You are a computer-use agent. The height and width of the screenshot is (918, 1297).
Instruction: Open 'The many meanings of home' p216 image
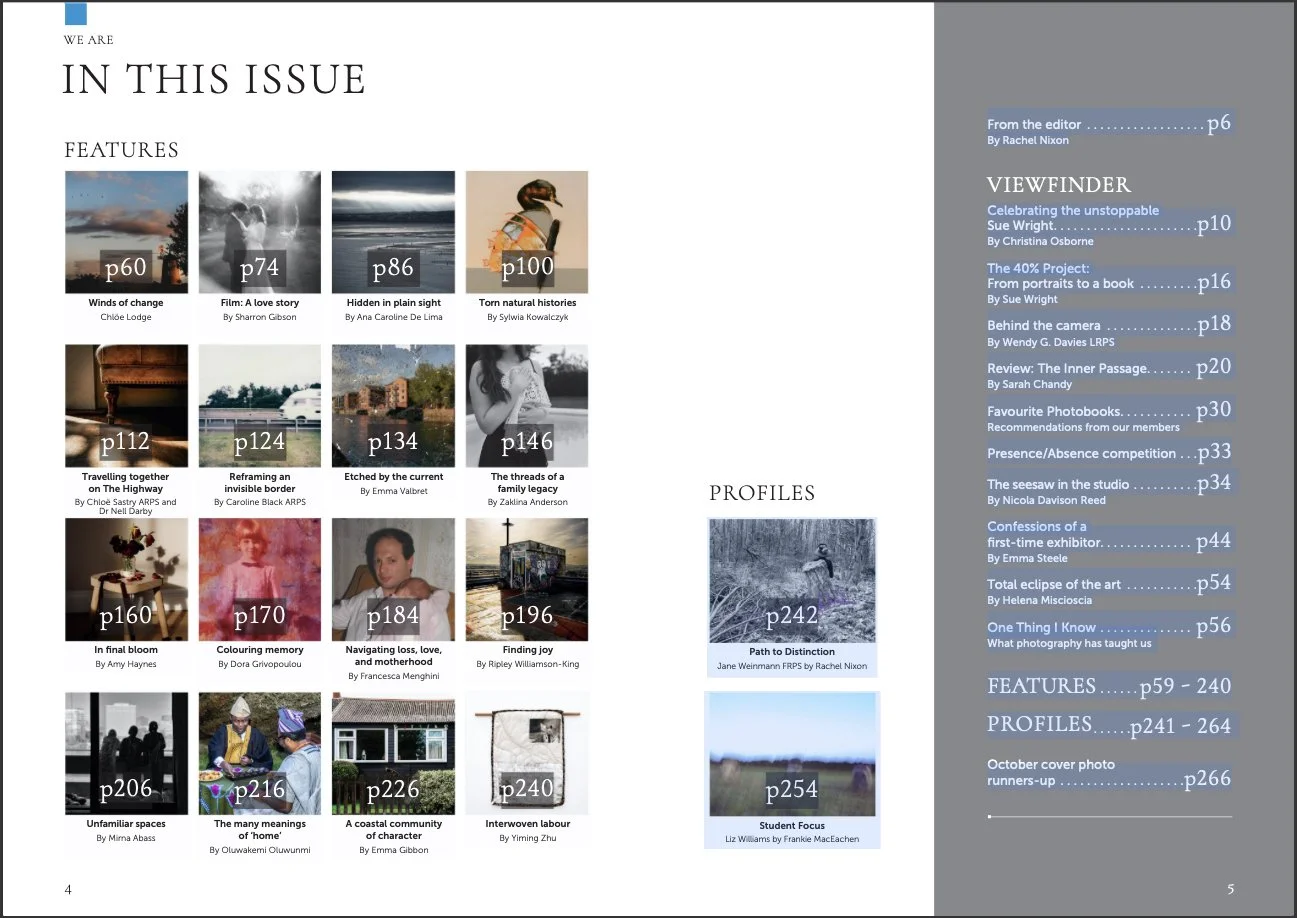pos(260,753)
